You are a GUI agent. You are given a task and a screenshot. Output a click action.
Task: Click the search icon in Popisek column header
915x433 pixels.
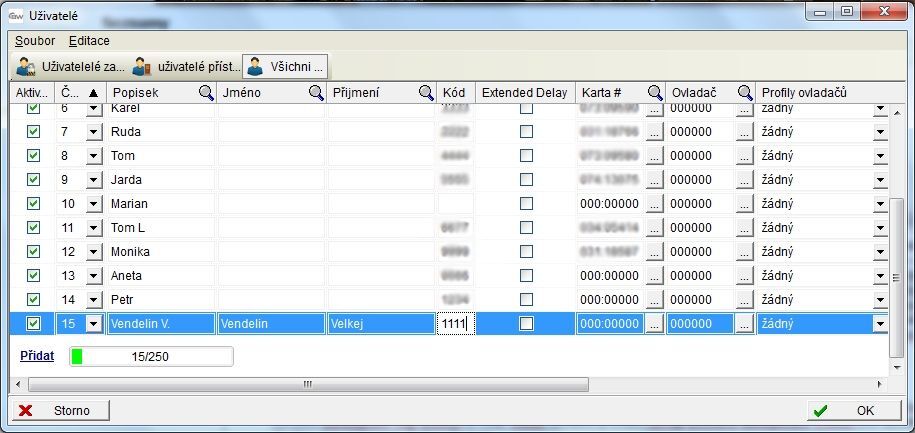coord(206,93)
